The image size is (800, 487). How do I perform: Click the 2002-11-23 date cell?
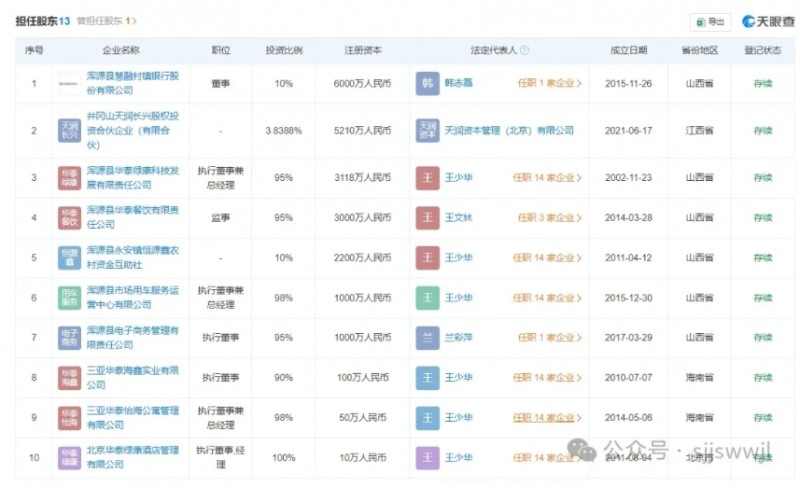[629, 178]
